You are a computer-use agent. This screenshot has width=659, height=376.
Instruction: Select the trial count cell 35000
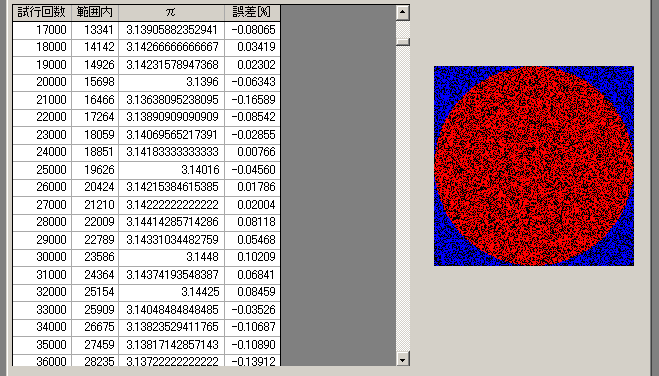coord(42,344)
